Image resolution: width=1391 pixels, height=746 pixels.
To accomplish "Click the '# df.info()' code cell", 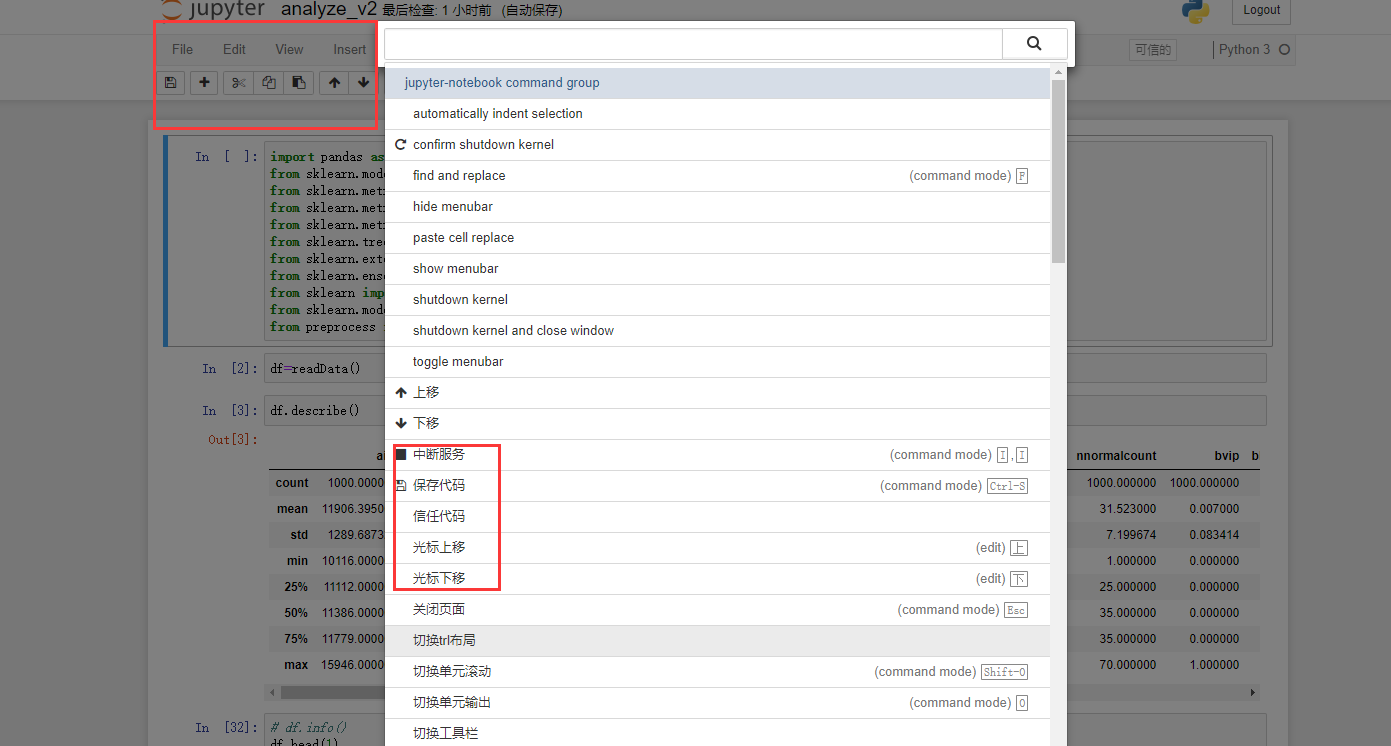I will (766, 730).
